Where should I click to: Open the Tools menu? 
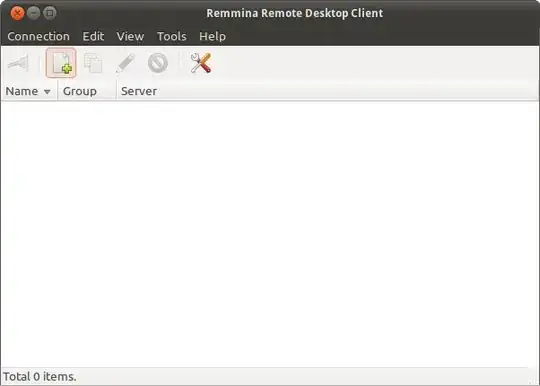tap(172, 36)
